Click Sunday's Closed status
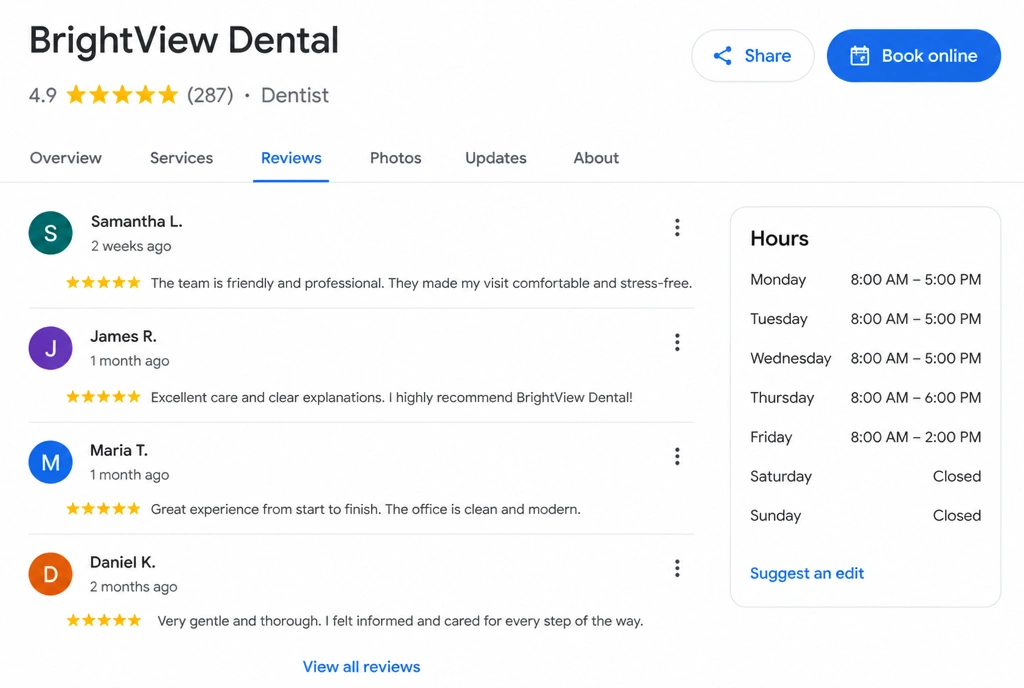1024x688 pixels. (957, 515)
